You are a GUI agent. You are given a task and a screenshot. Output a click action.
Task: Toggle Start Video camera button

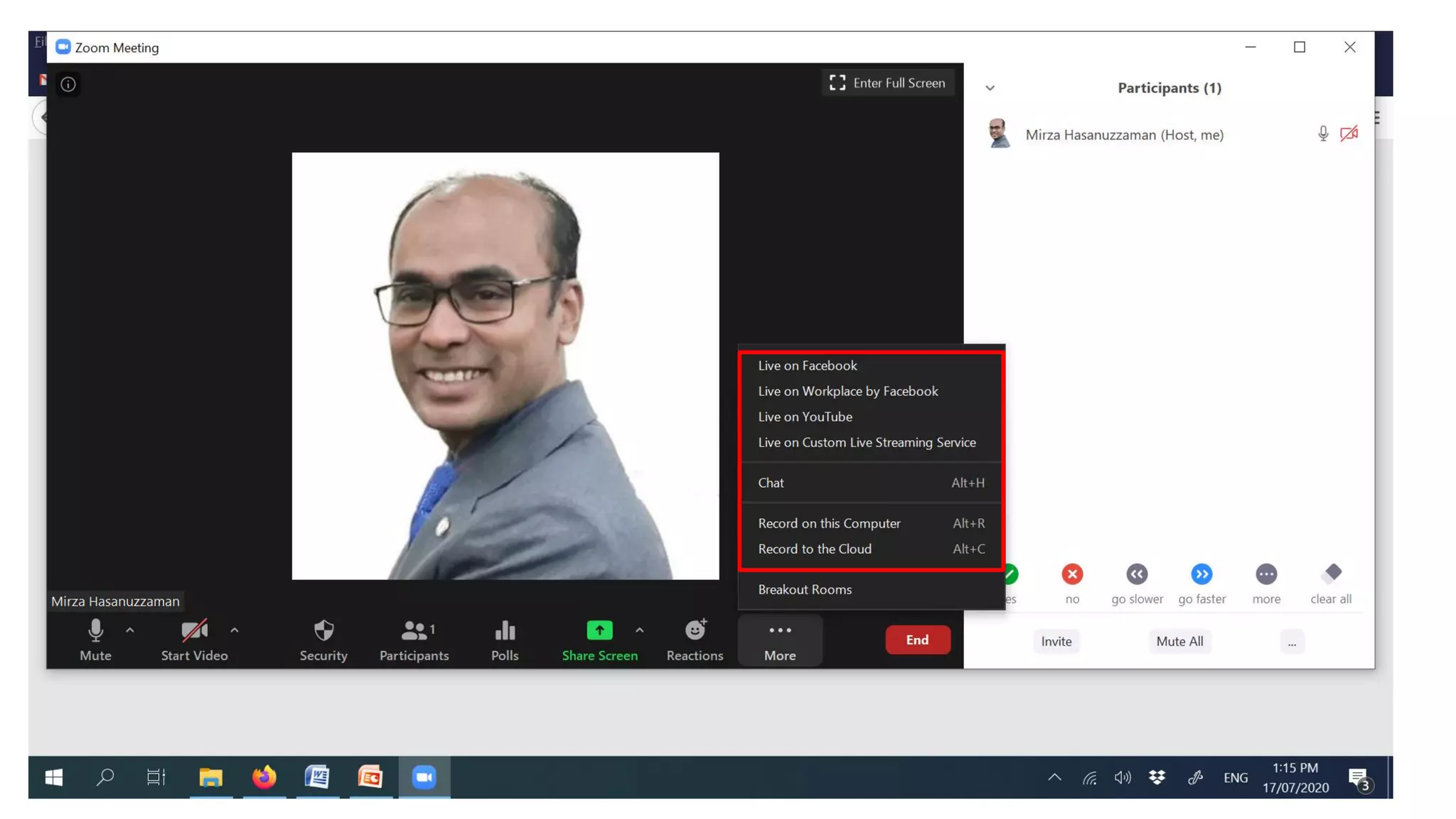[x=193, y=631]
